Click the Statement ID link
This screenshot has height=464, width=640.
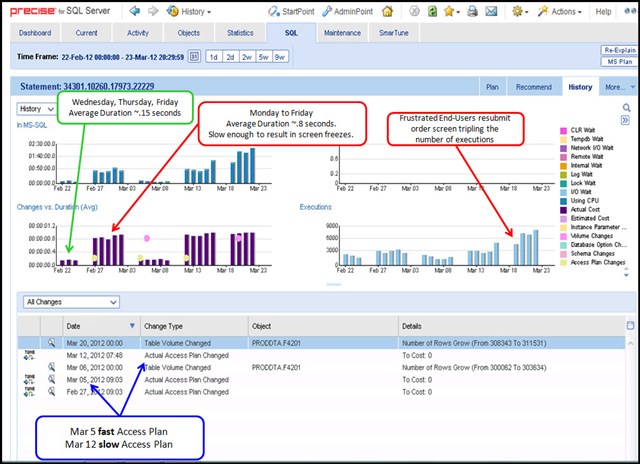pyautogui.click(x=109, y=86)
